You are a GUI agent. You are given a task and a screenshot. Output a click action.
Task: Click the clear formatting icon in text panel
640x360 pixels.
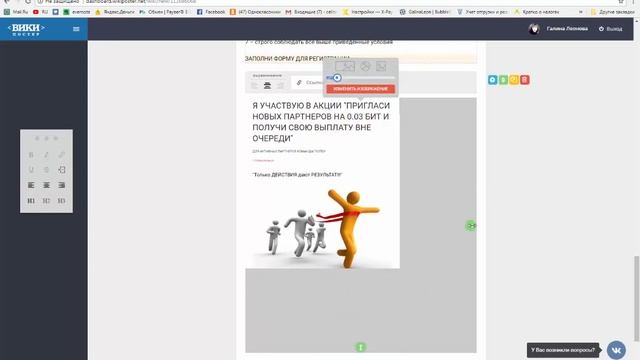click(62, 170)
